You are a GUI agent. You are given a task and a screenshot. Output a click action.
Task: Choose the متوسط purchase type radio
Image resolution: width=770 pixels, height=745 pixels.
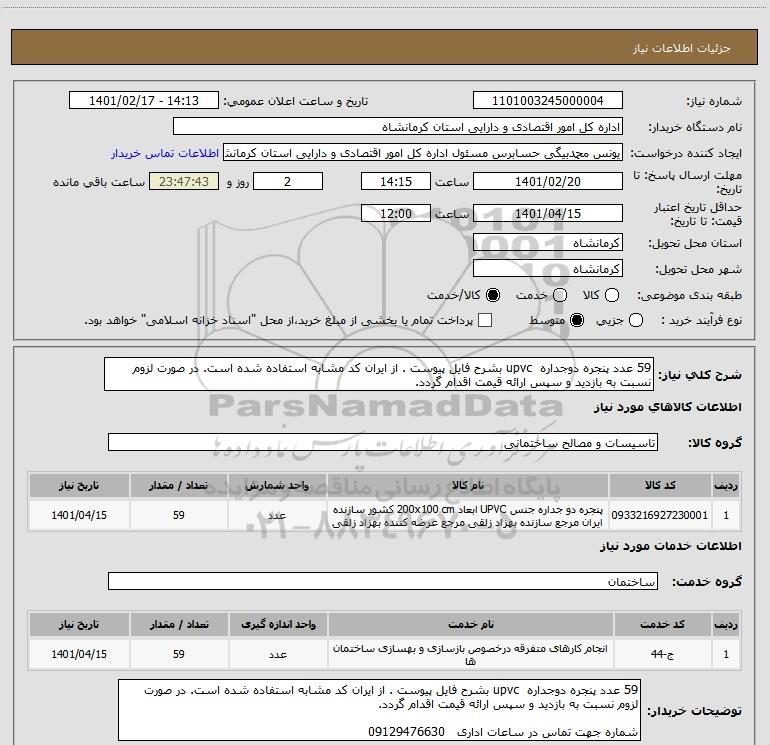tap(577, 321)
